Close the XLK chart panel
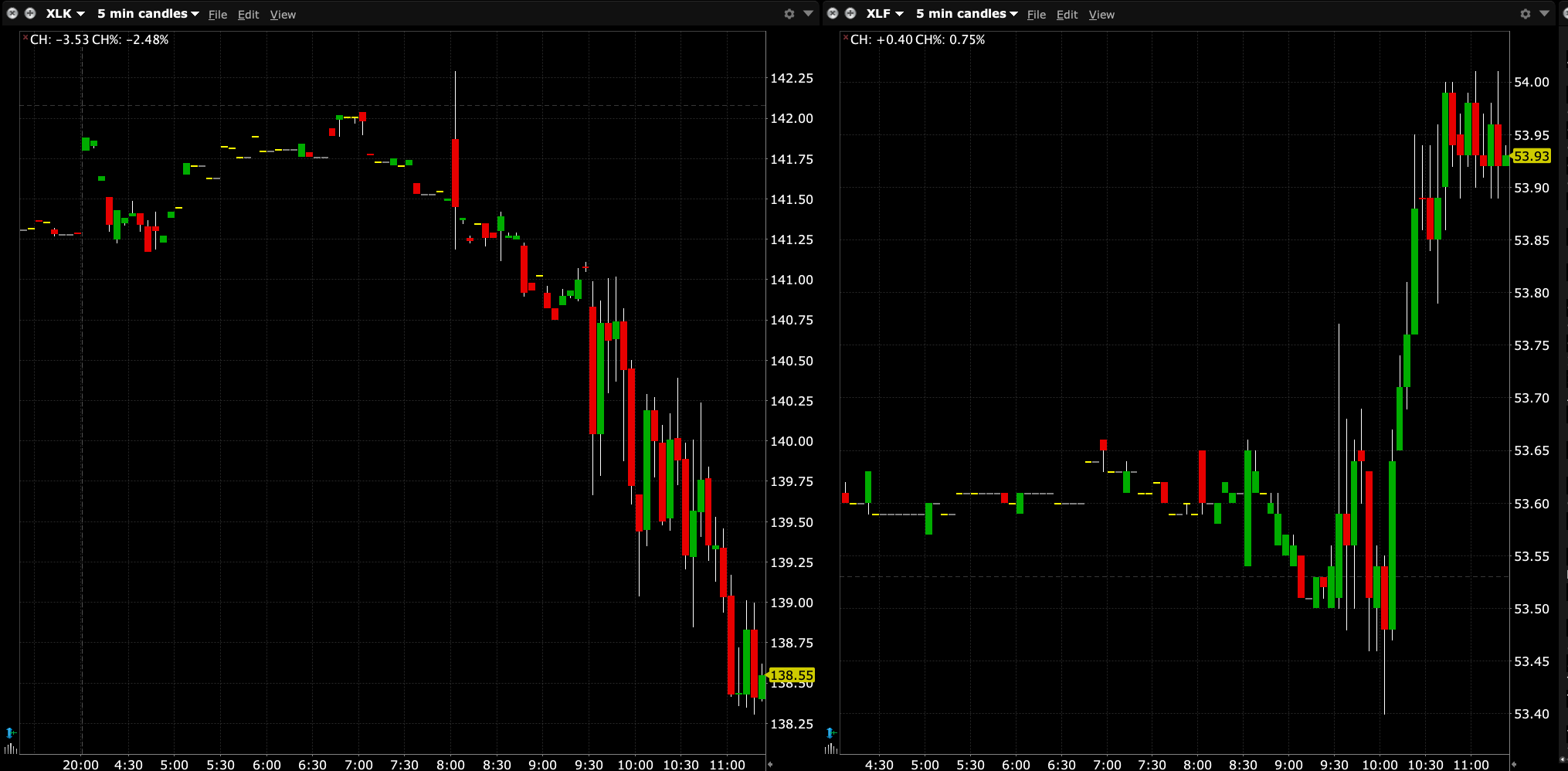Screen dimensions: 1568x771 pyautogui.click(x=12, y=13)
